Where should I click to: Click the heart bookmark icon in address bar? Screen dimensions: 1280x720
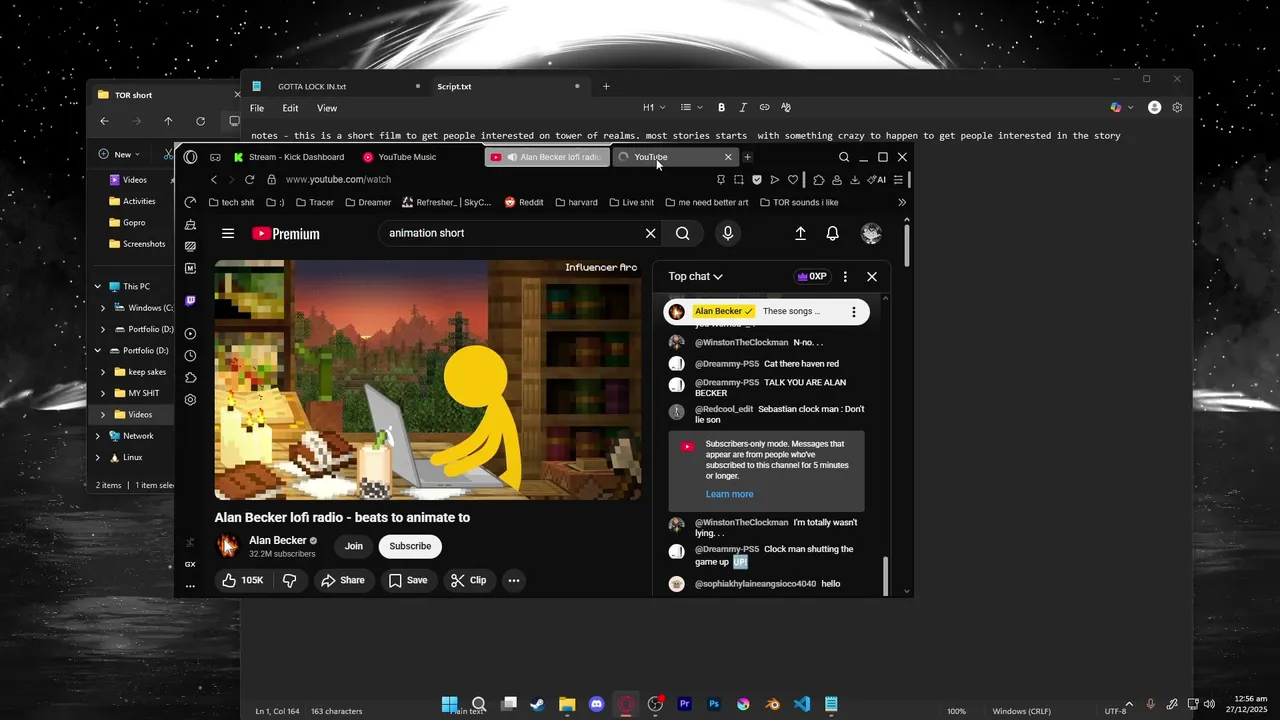tap(793, 180)
